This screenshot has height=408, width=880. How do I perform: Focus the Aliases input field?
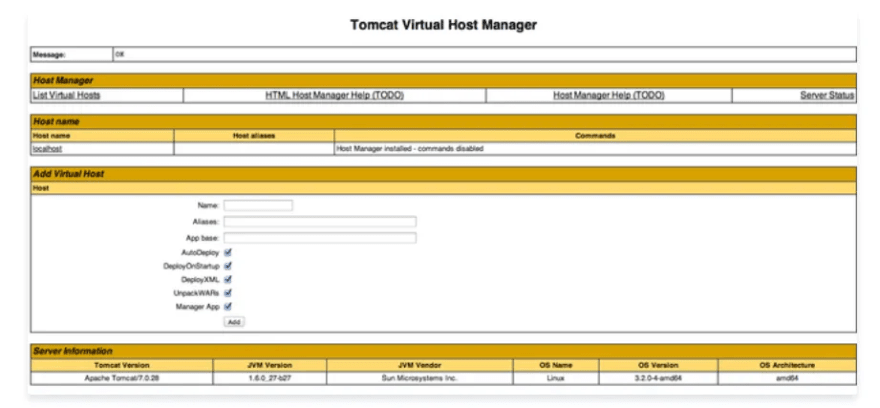[320, 222]
